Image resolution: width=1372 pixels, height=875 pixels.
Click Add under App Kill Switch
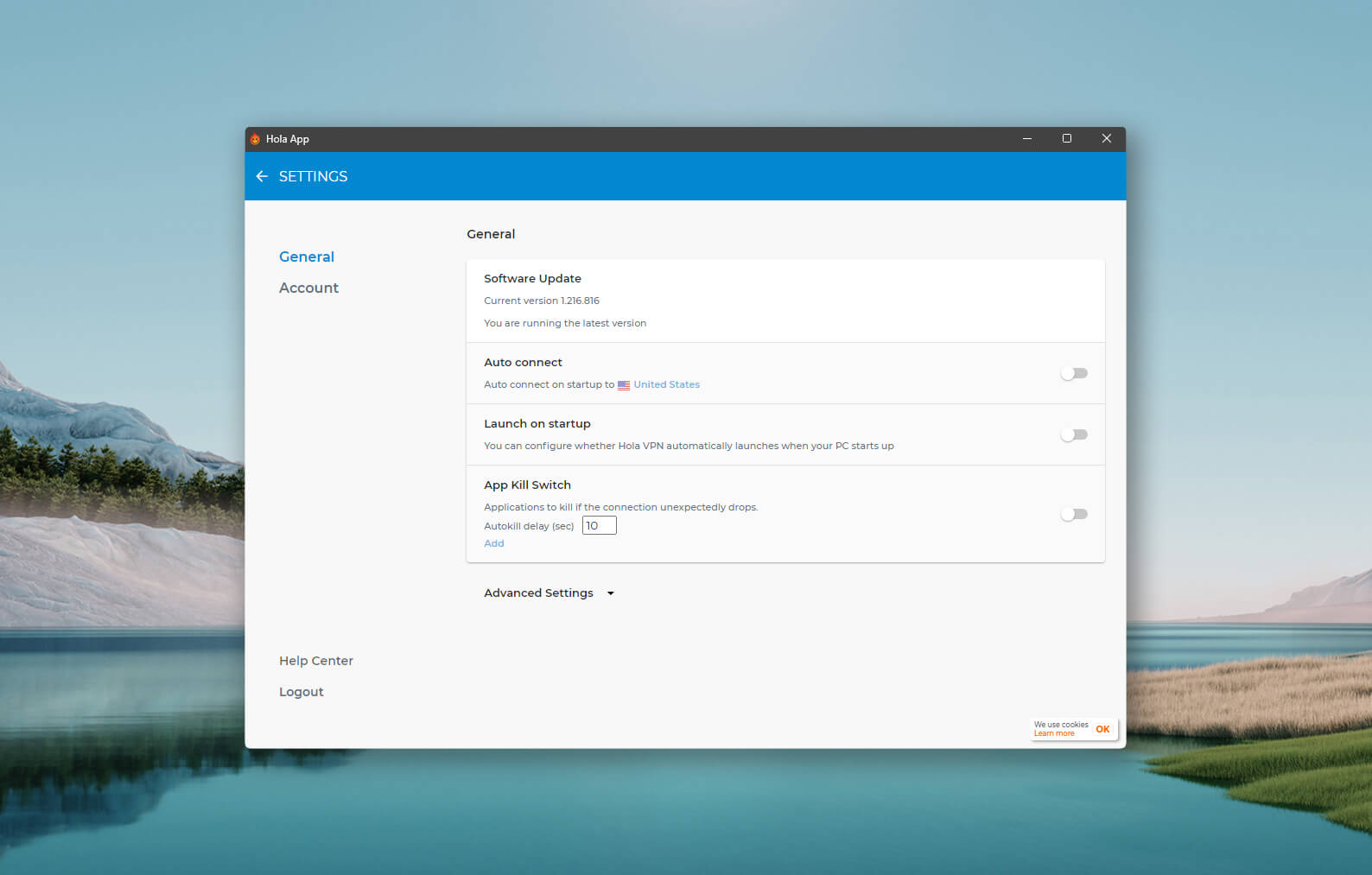pyautogui.click(x=494, y=543)
